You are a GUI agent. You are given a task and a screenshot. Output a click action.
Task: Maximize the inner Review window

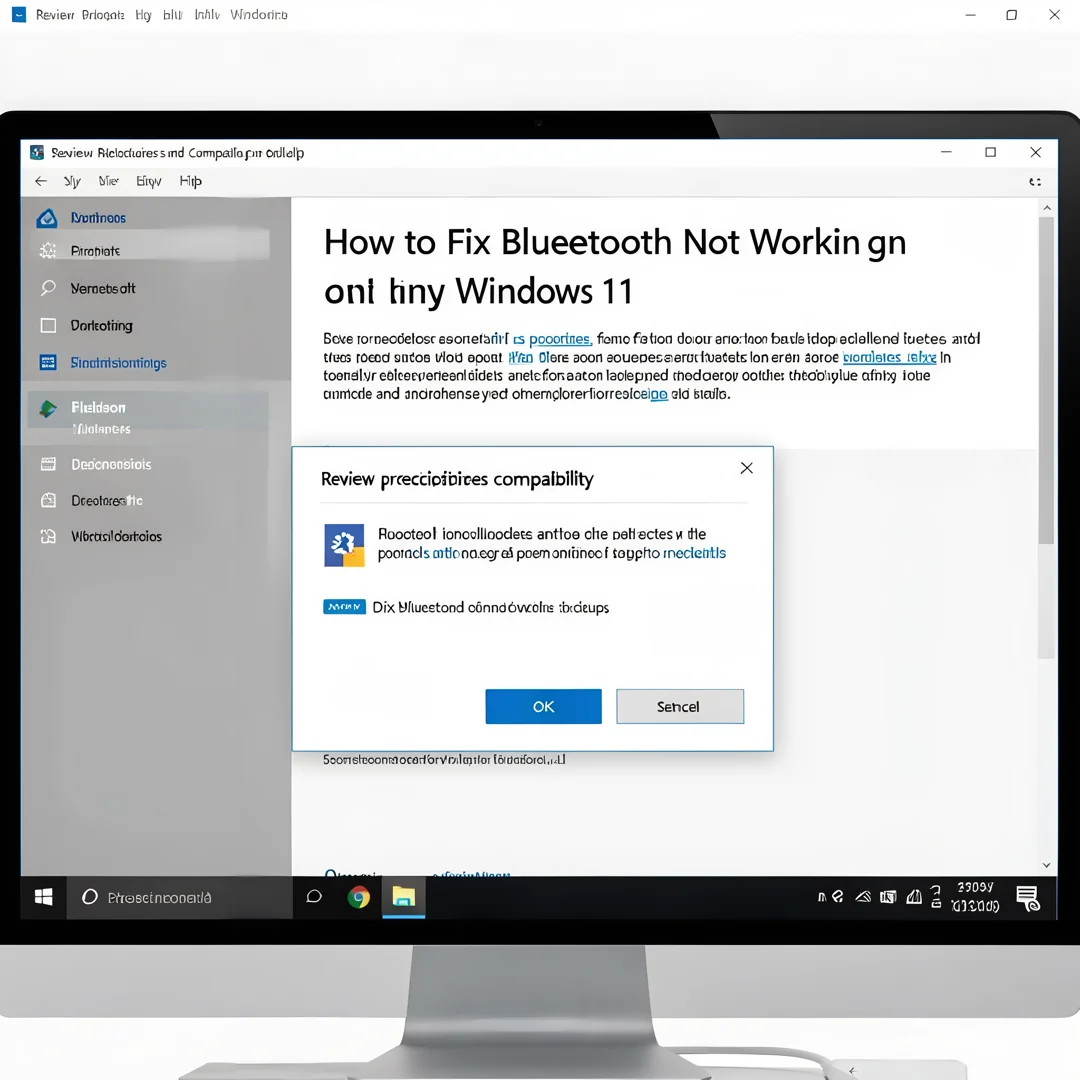(990, 152)
